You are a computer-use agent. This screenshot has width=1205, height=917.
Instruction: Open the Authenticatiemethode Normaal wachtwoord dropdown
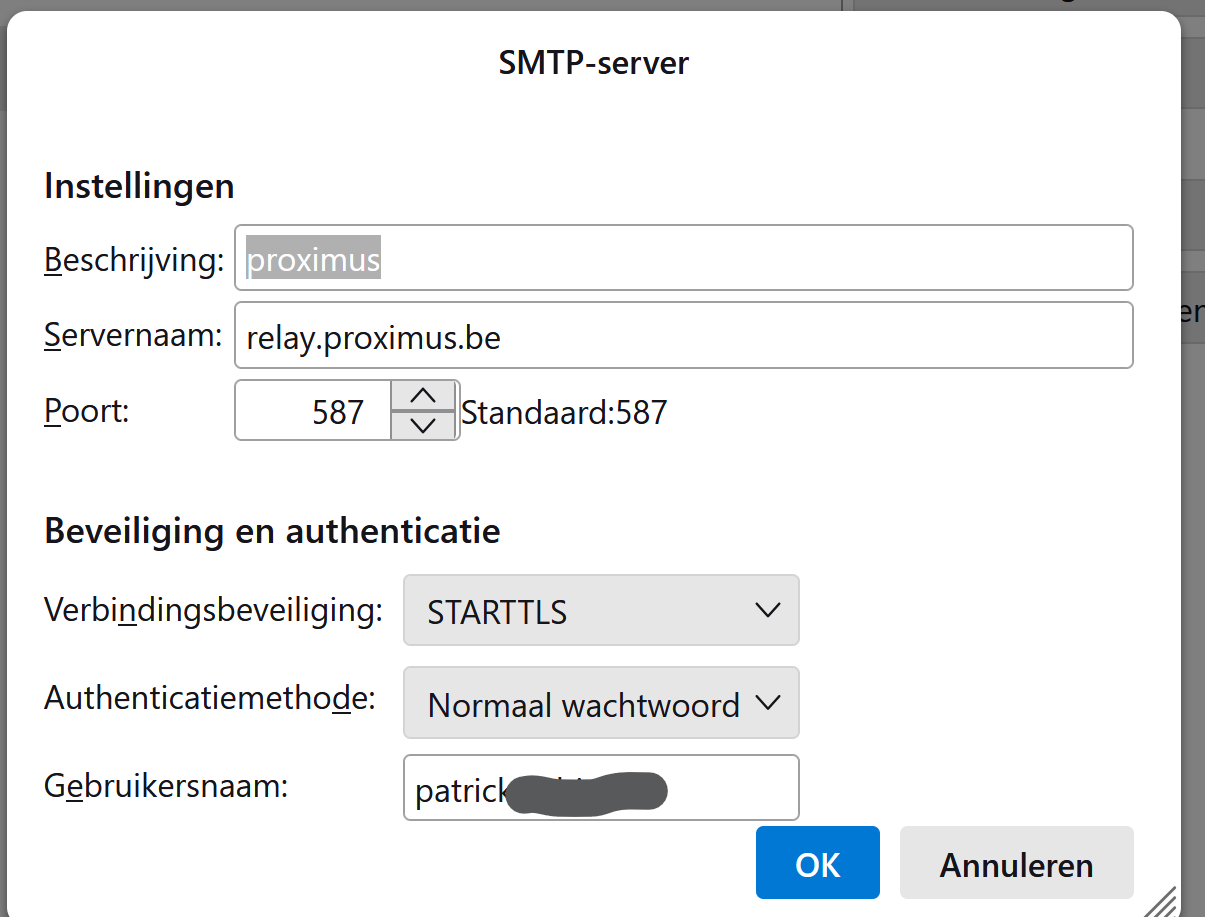click(x=601, y=703)
